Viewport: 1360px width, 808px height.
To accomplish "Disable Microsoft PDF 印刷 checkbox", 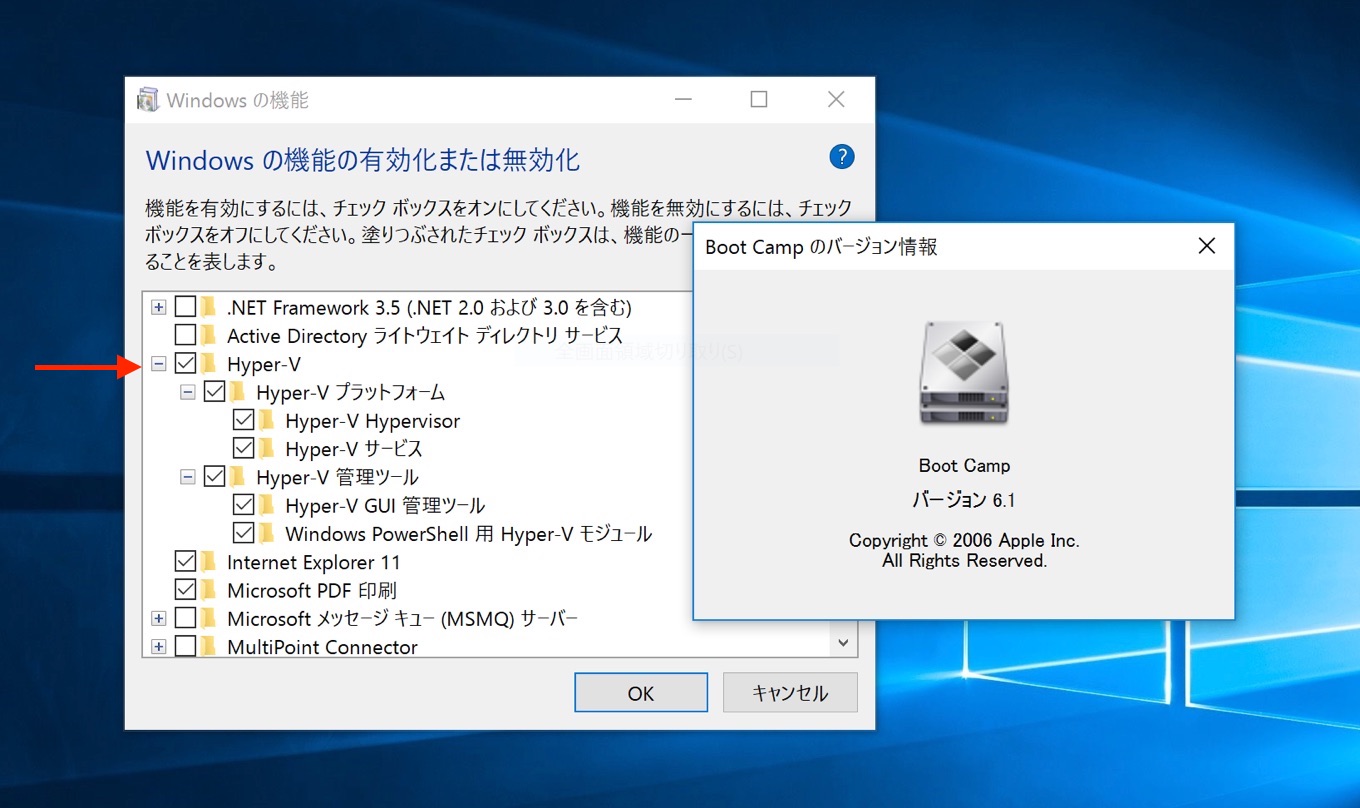I will click(185, 589).
